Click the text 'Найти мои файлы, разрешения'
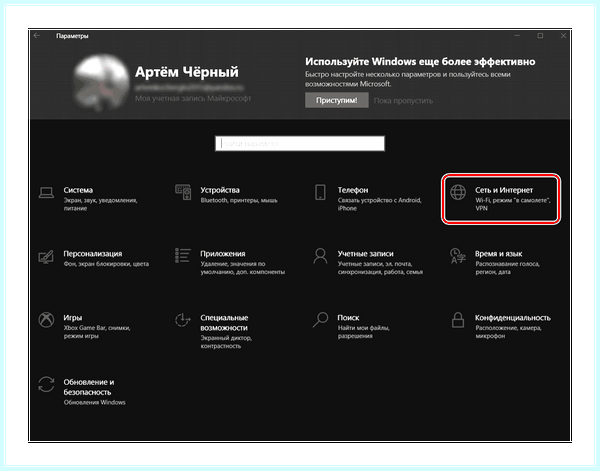Viewport: 600px width, 471px height. click(x=364, y=332)
